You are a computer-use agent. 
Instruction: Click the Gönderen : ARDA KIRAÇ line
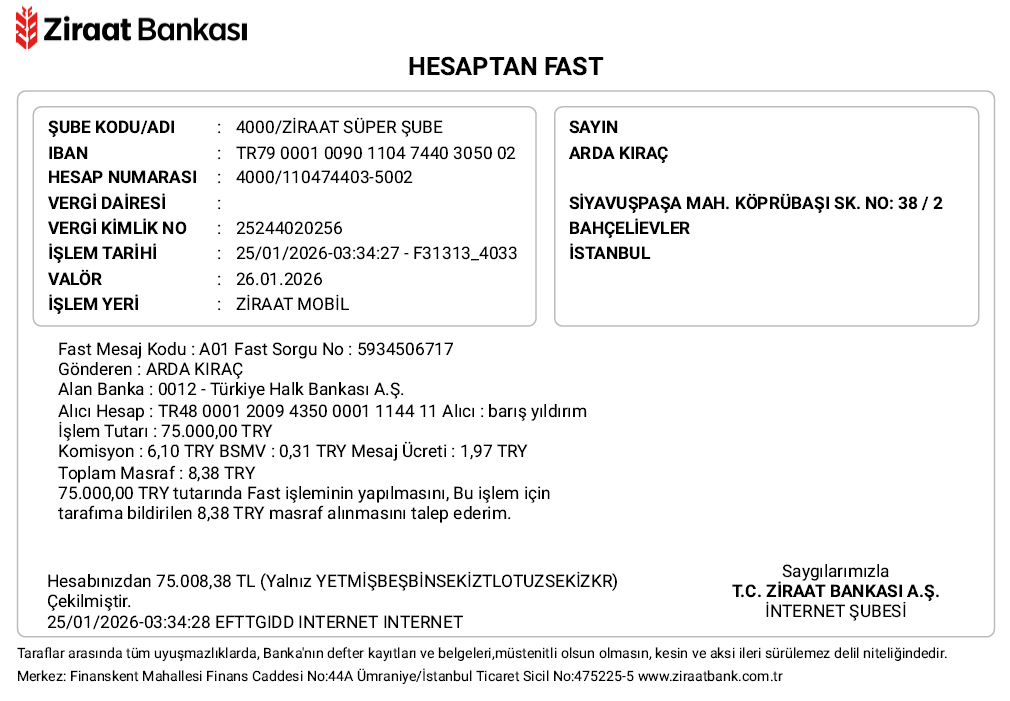click(x=151, y=369)
